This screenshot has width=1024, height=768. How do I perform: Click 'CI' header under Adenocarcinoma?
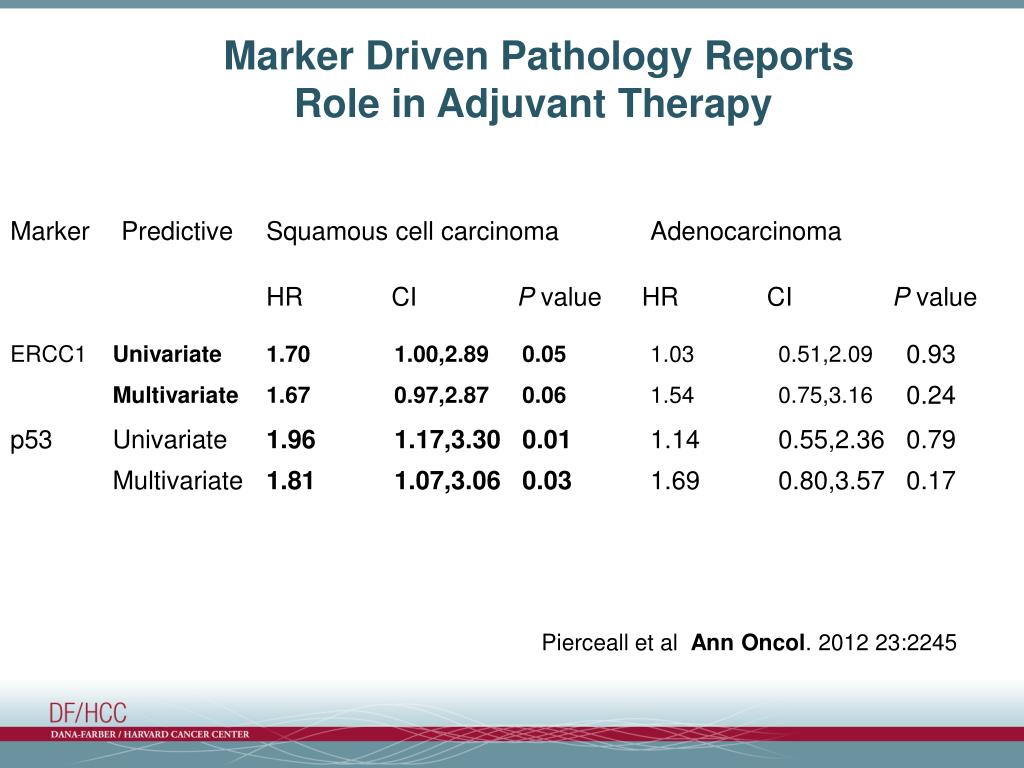[779, 297]
